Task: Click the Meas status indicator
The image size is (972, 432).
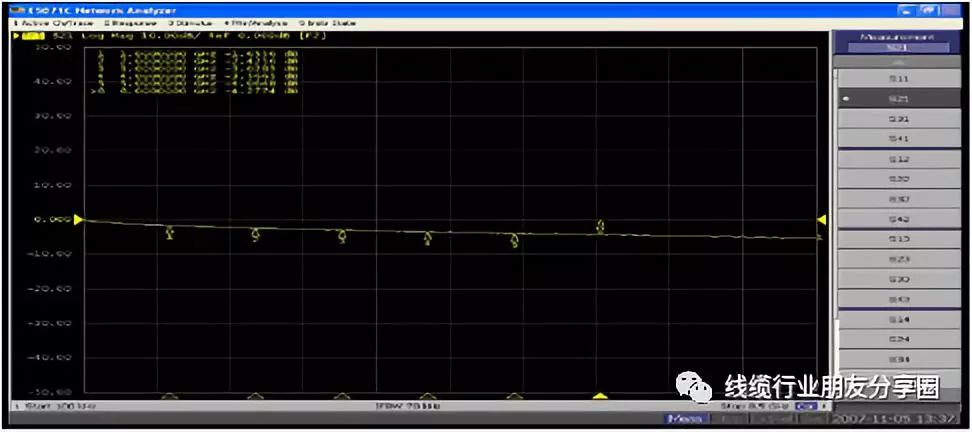Action: point(685,419)
